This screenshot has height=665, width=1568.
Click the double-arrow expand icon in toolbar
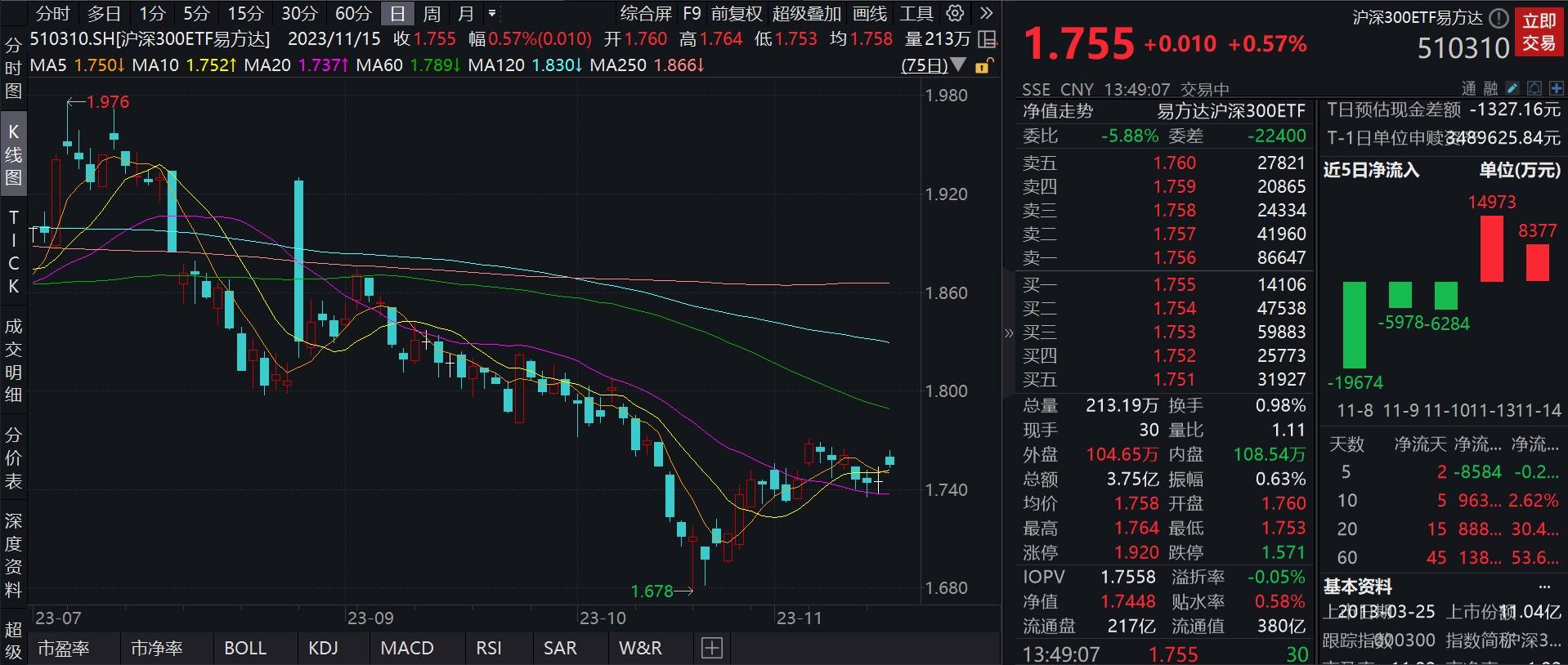pyautogui.click(x=986, y=13)
